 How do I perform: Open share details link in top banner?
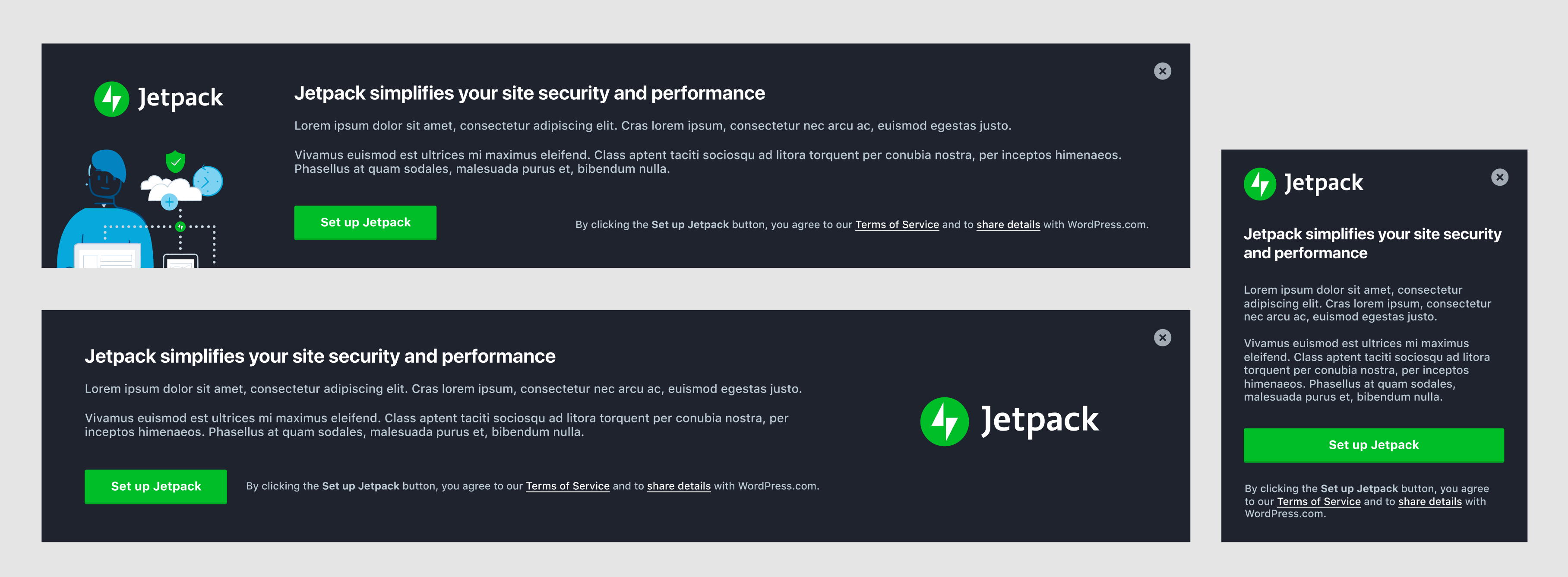[x=1008, y=225]
